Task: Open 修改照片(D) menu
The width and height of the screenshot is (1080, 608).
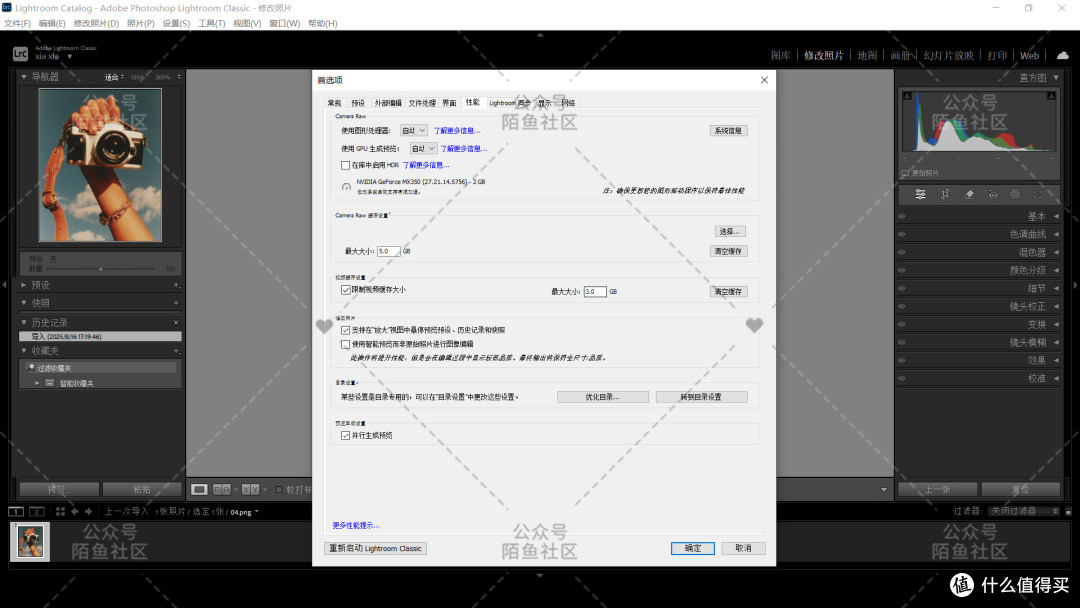Action: click(x=96, y=23)
